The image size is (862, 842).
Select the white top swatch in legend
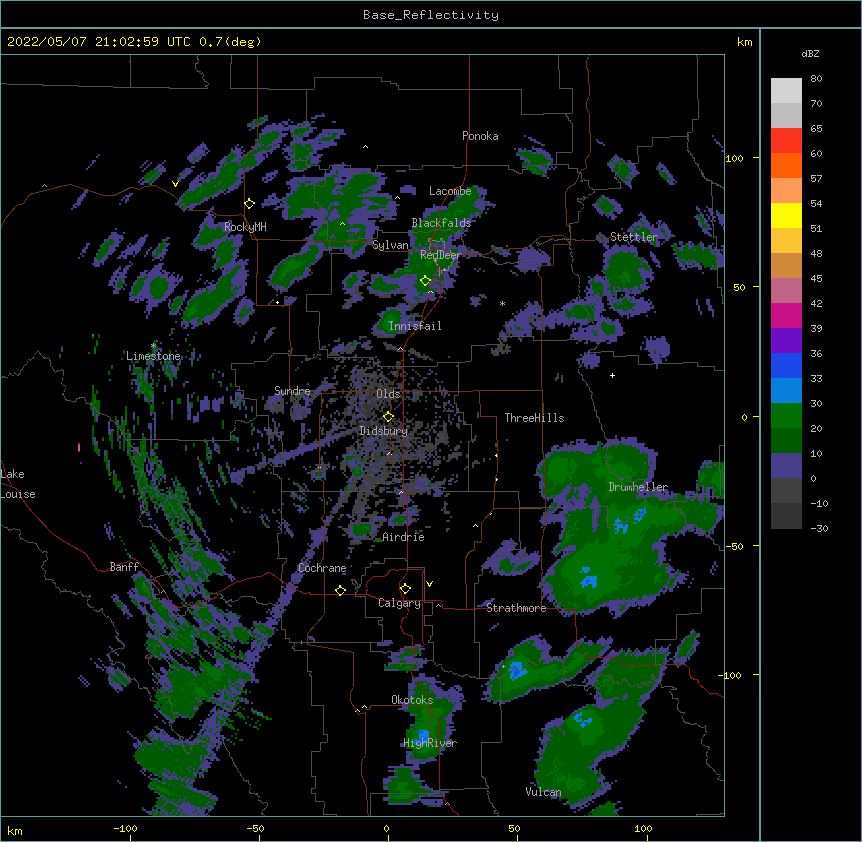point(786,91)
